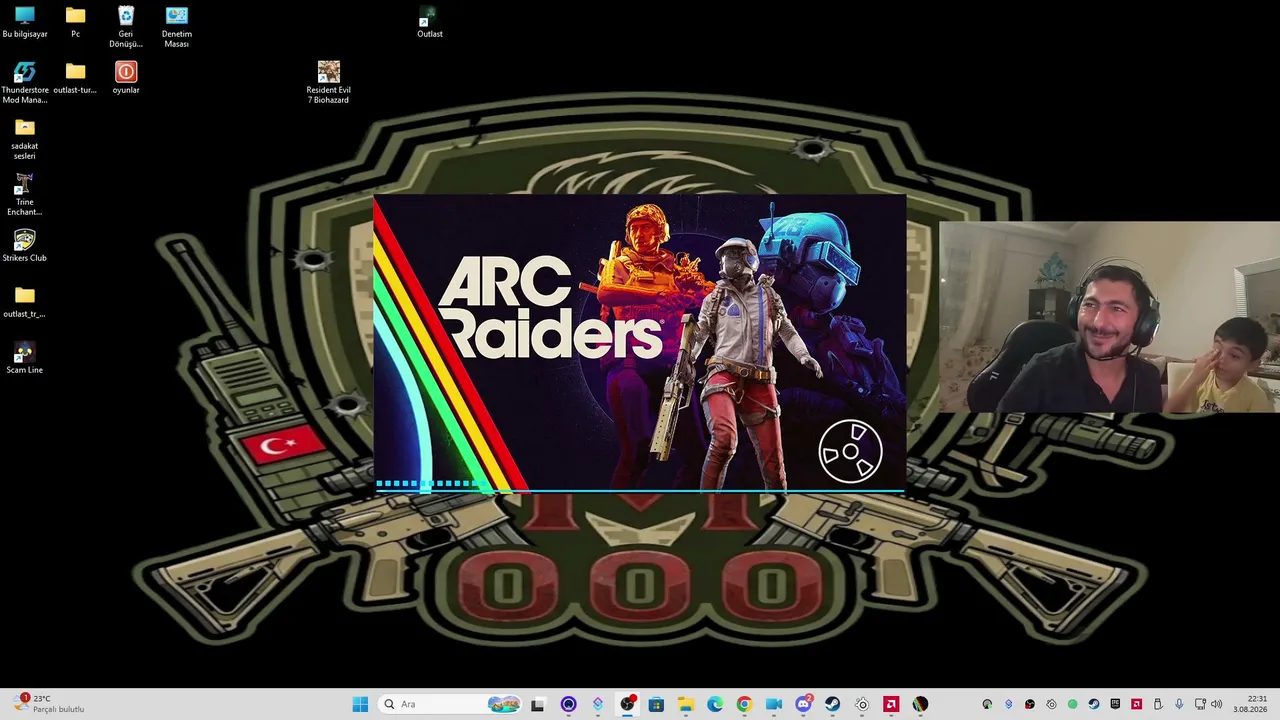This screenshot has width=1280, height=720.
Task: Select the Geri Dönüşüm recycle bin icon
Action: point(126,27)
